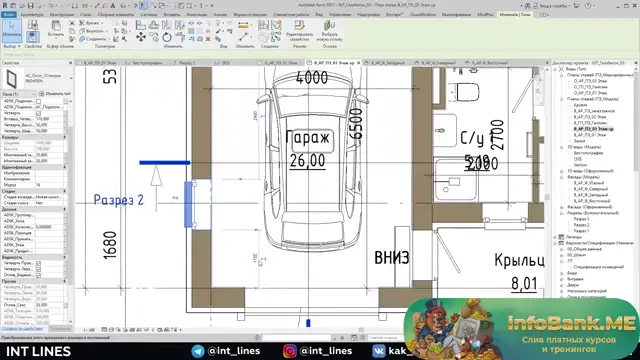The width and height of the screenshot is (640, 360).
Task: Uncheck Четверть_Прав visibility checkbox
Action: click(x=38, y=263)
